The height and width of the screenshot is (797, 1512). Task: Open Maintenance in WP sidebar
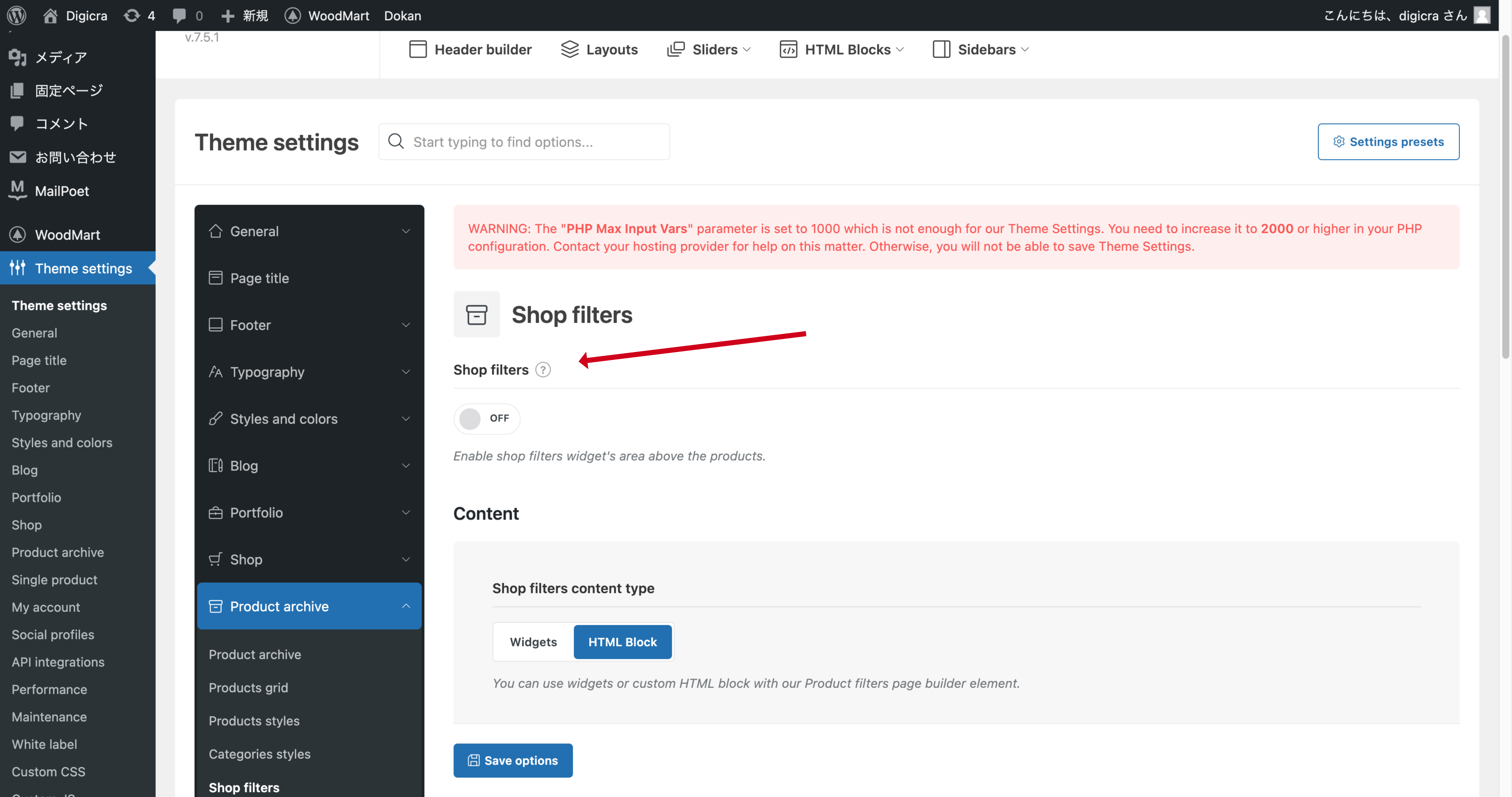click(x=49, y=717)
